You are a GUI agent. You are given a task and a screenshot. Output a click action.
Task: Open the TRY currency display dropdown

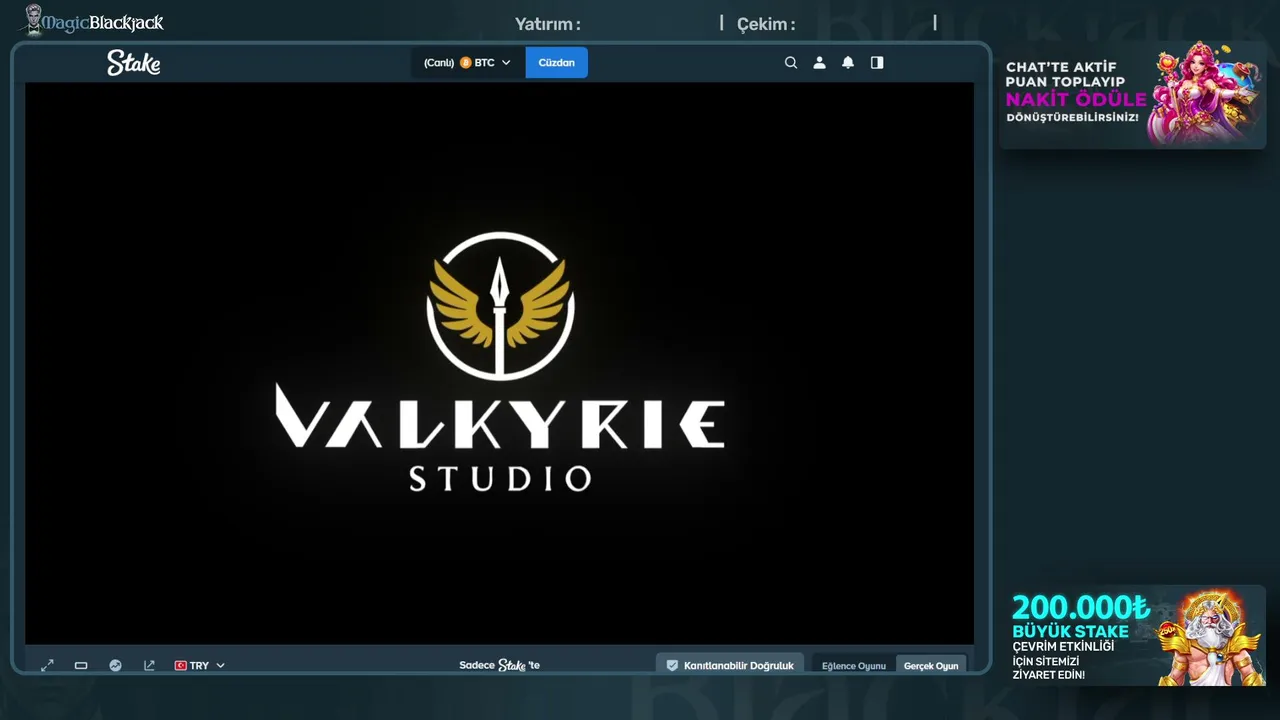coord(200,665)
